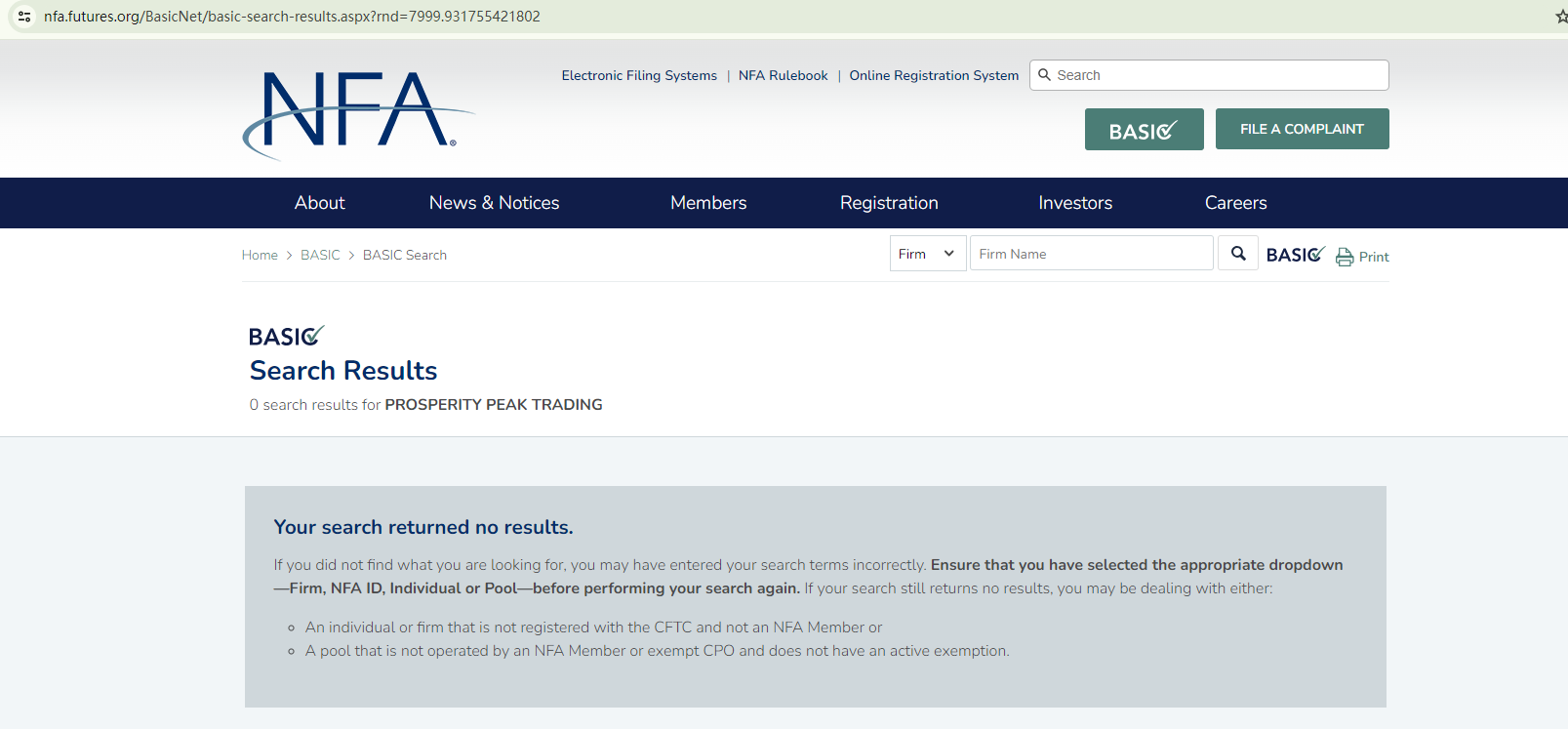This screenshot has width=1568, height=729.
Task: Click the Print link text
Action: click(x=1374, y=257)
